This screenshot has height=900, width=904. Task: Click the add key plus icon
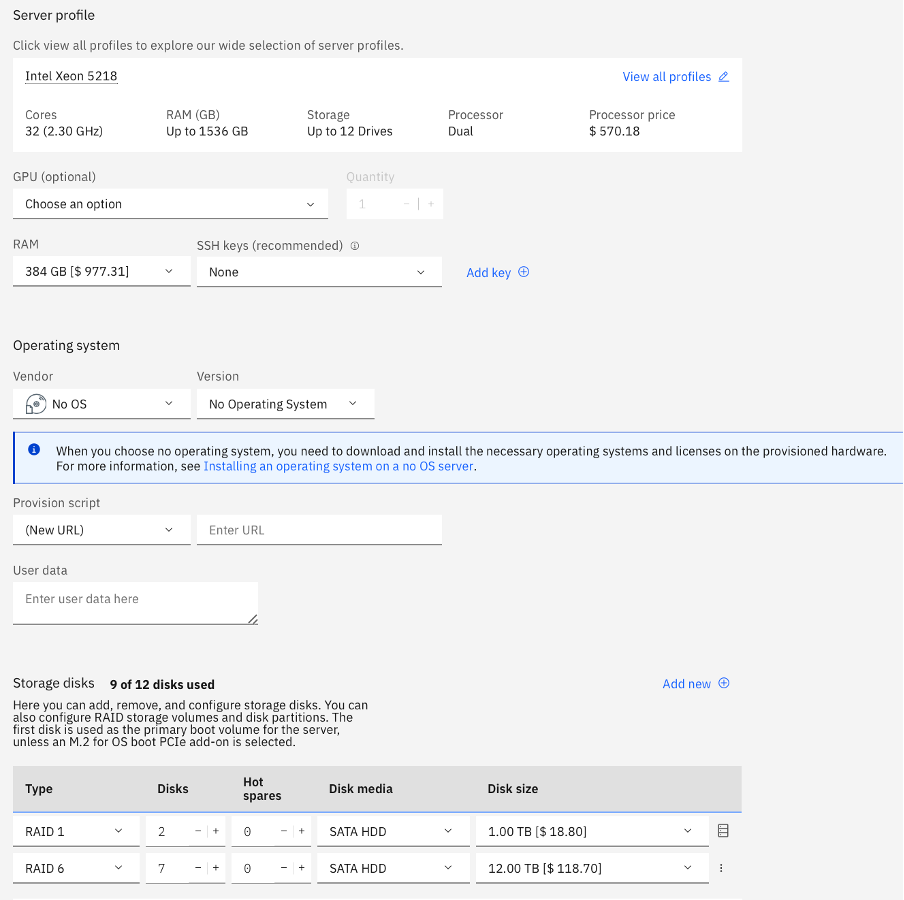pos(521,272)
